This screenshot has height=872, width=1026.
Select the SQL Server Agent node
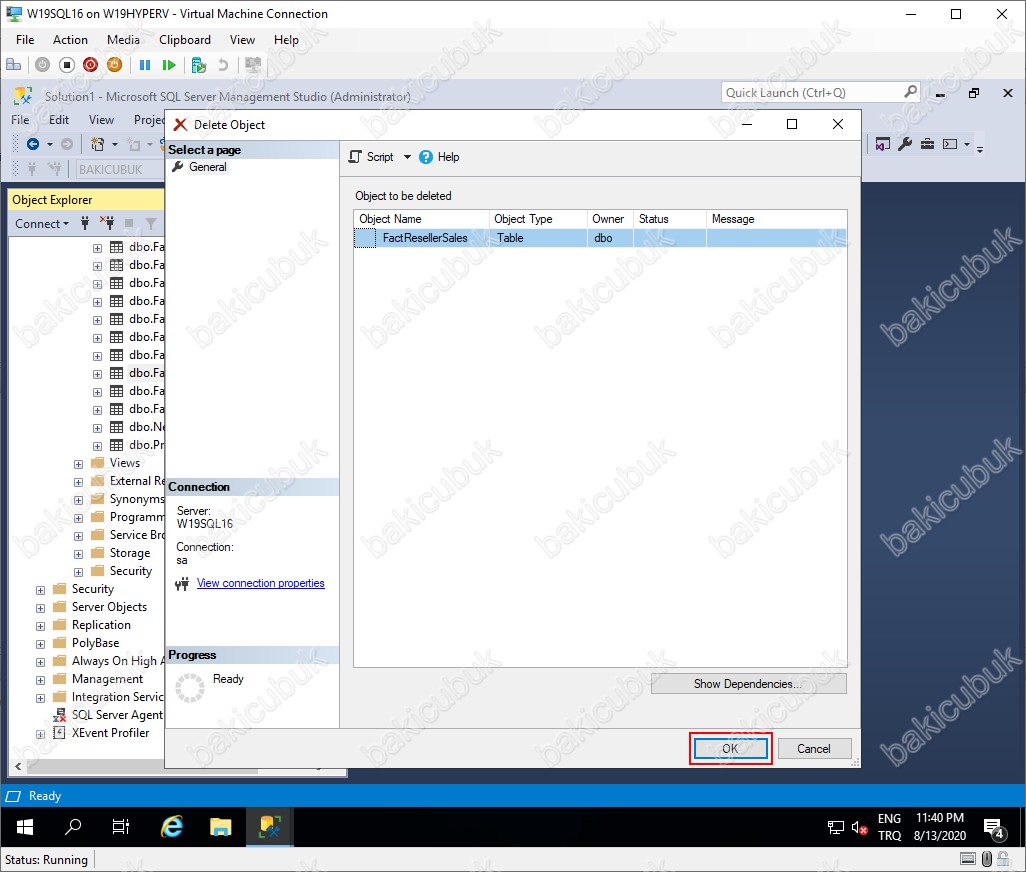coord(116,715)
